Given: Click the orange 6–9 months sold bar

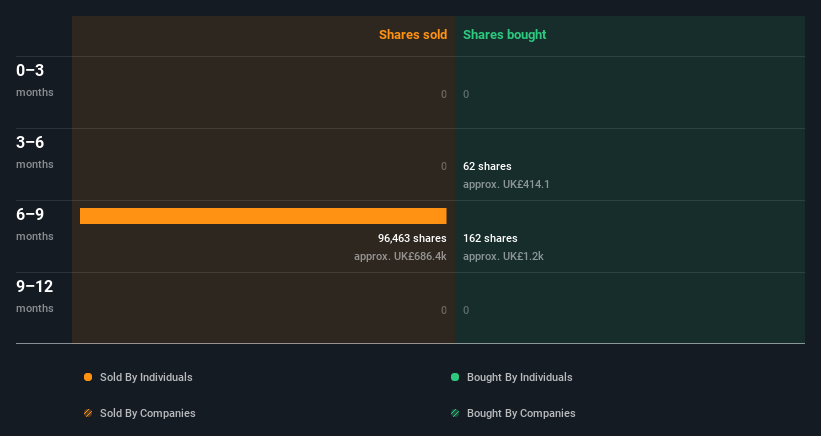Looking at the screenshot, I should 263,216.
